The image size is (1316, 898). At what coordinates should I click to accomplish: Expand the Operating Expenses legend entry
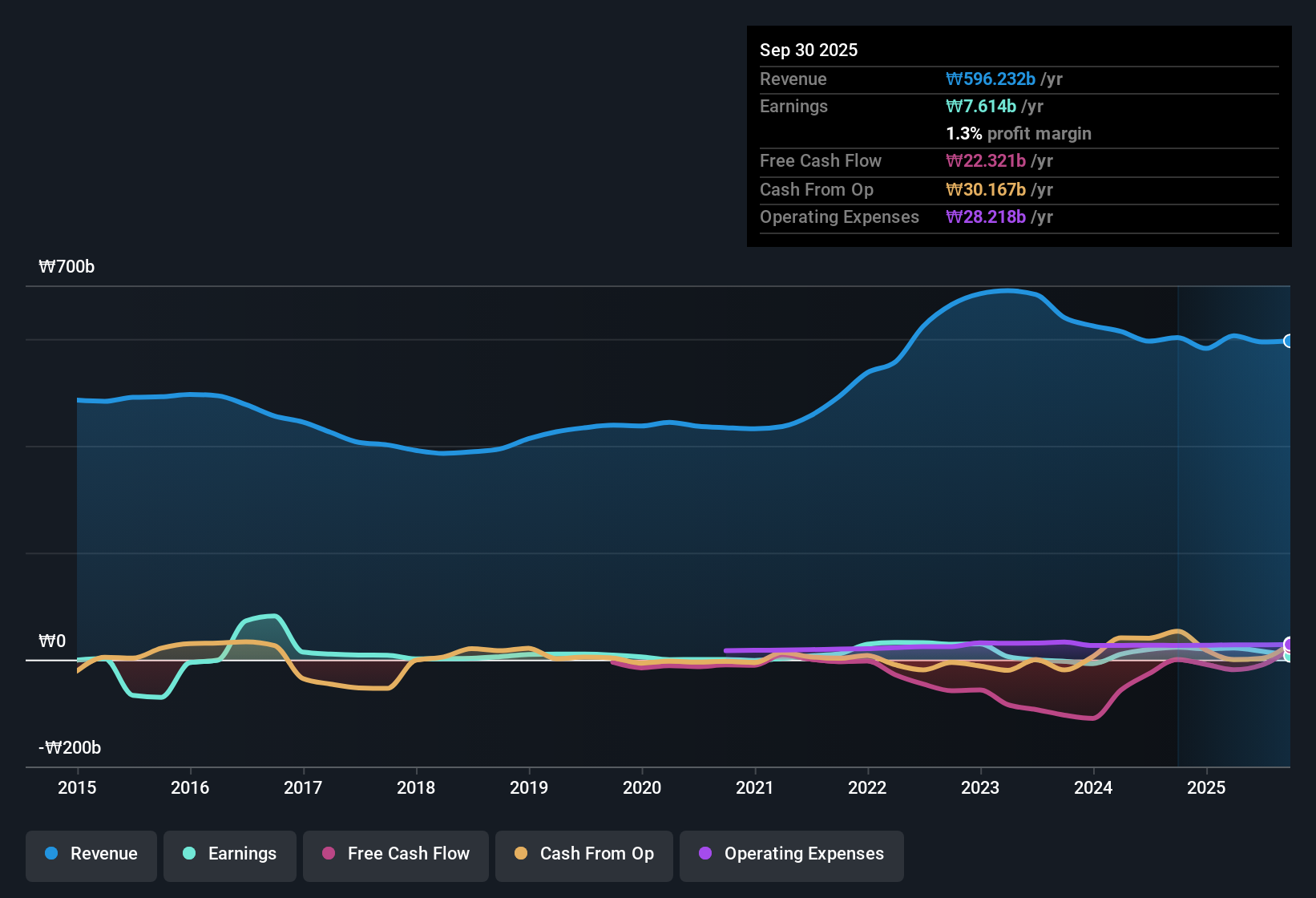pos(791,854)
